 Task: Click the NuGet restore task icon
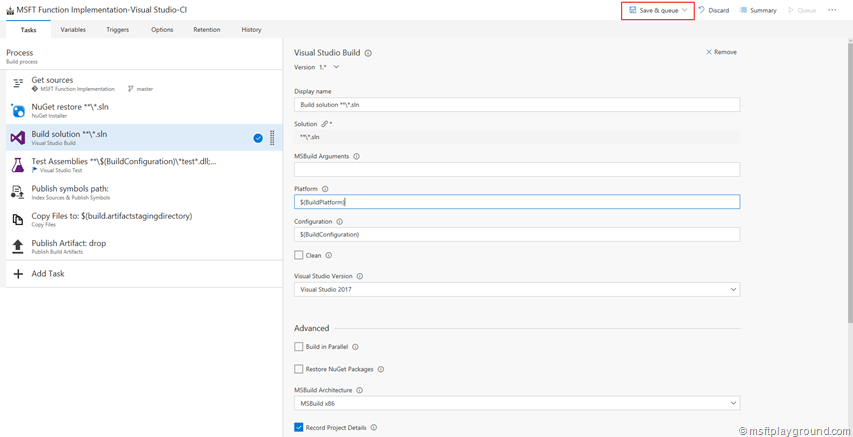pos(18,111)
